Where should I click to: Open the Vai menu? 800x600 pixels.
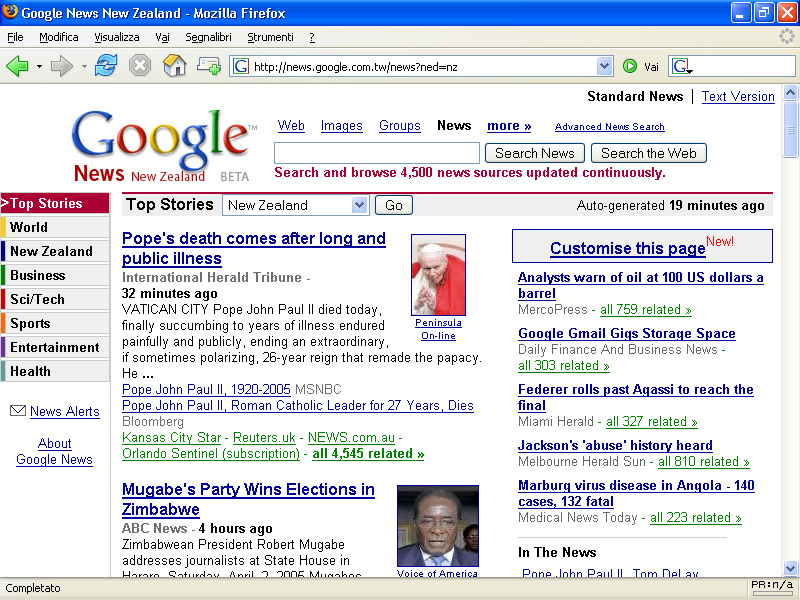point(162,37)
